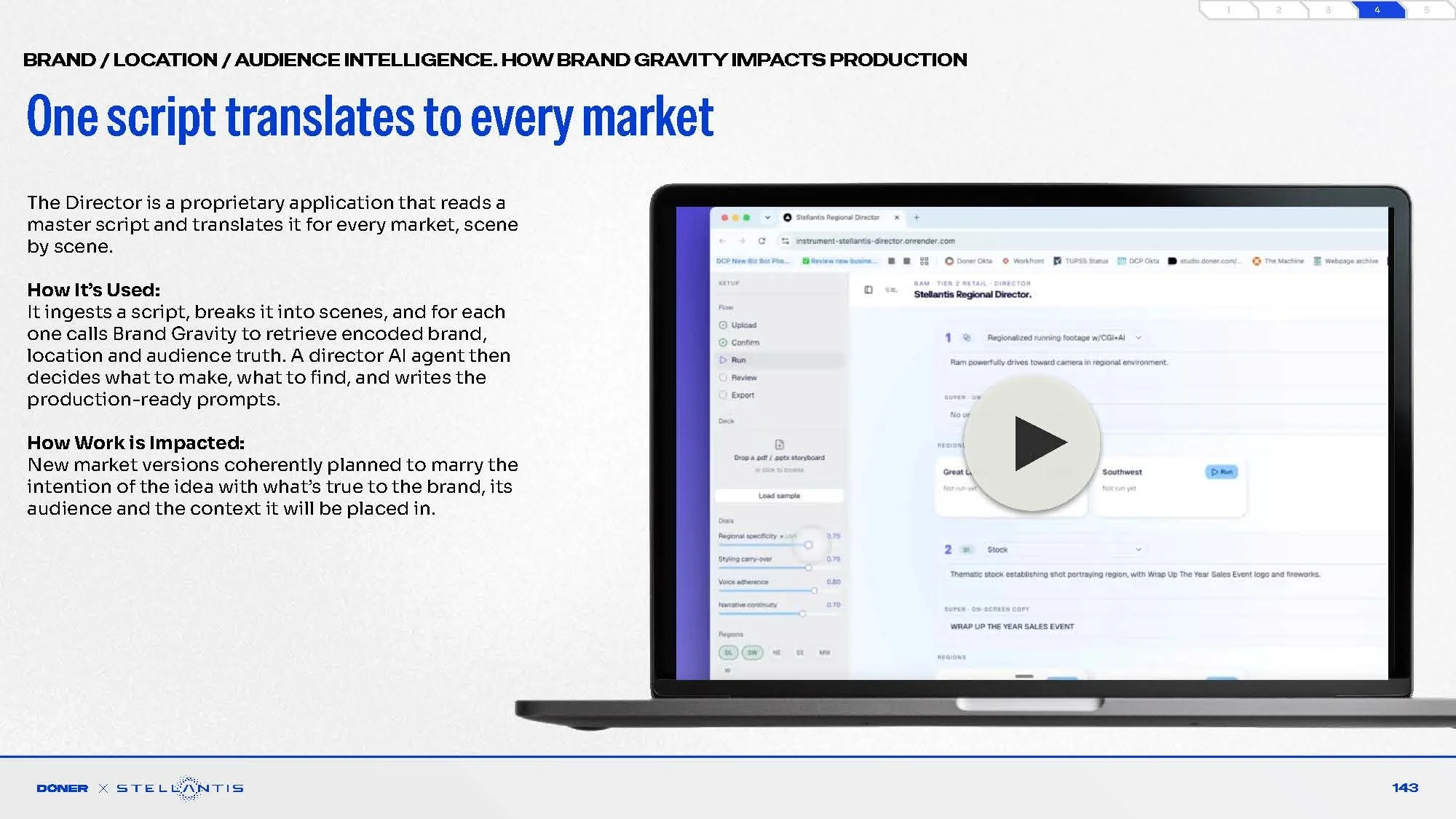Open the bookmarks grid apps icon
Viewport: 1456px width, 819px height.
coord(925,261)
